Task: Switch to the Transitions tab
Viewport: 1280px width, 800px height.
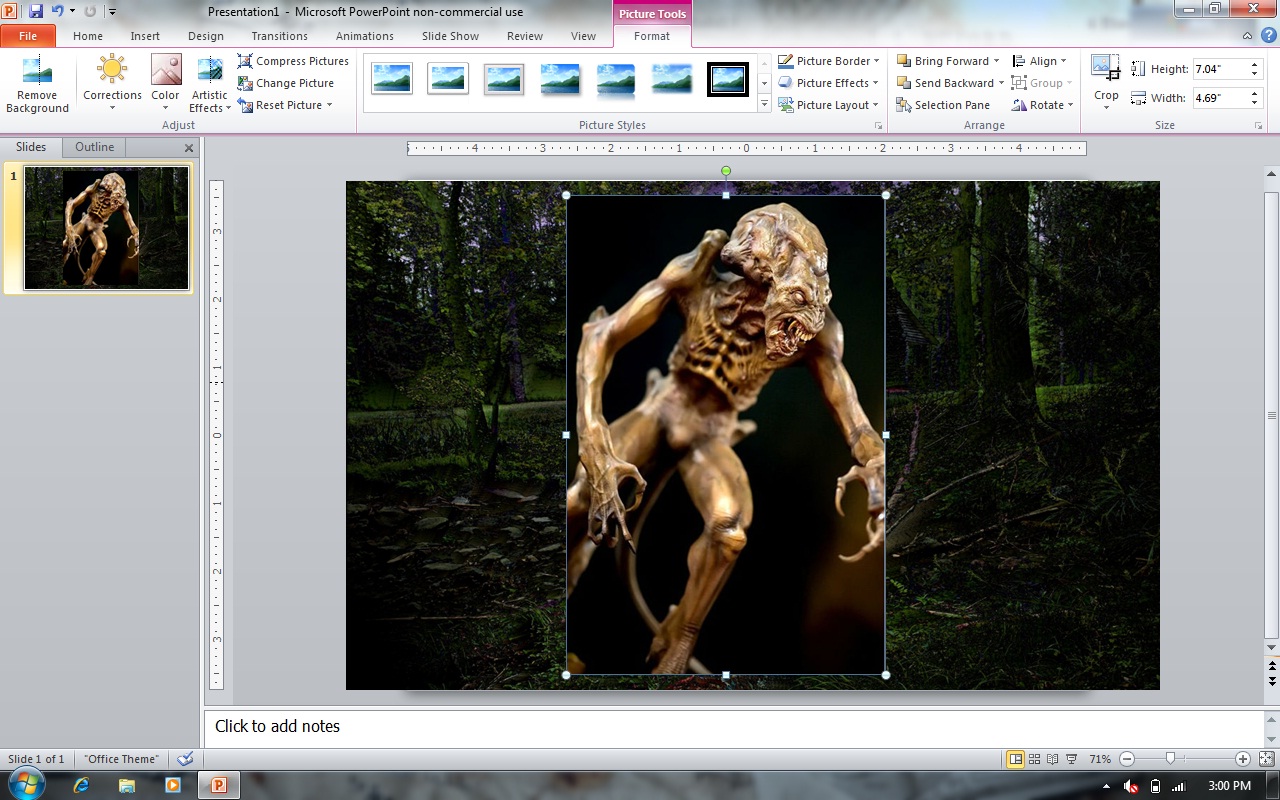Action: [x=279, y=36]
